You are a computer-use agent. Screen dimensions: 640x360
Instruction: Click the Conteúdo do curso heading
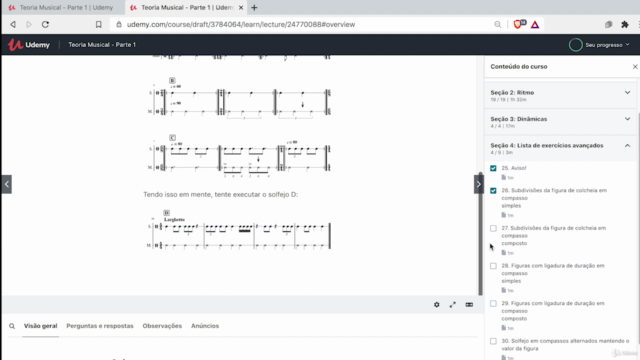click(519, 67)
